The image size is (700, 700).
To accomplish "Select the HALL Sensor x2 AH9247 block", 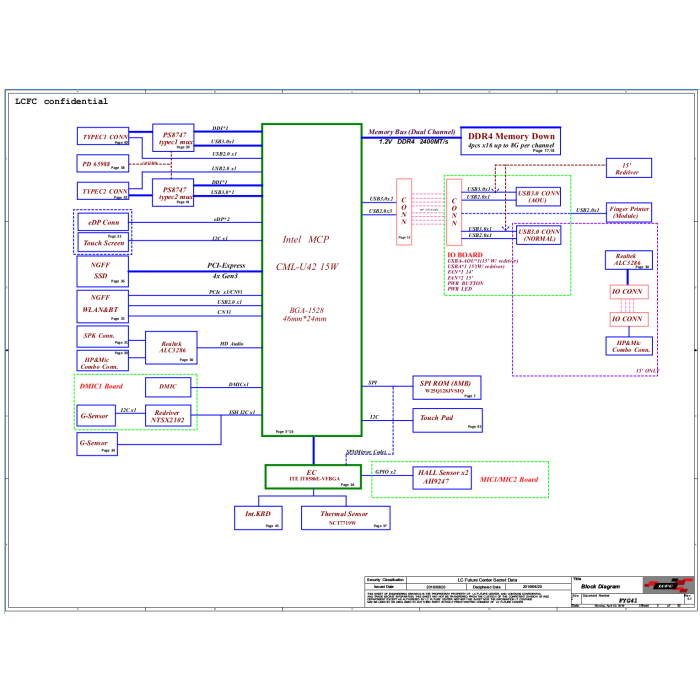I will tap(442, 477).
